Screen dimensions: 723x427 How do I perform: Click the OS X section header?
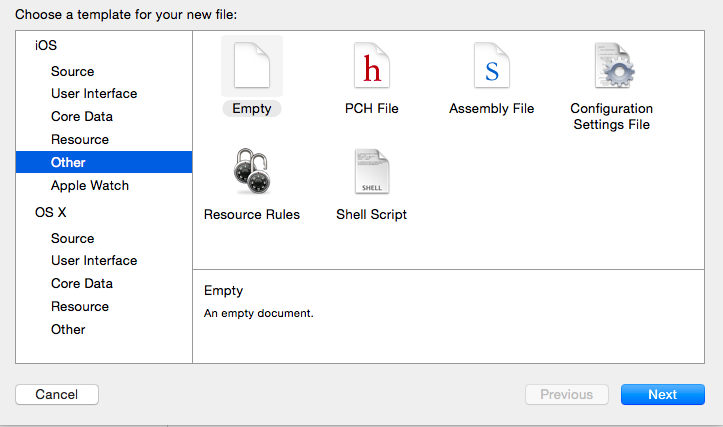coord(50,212)
